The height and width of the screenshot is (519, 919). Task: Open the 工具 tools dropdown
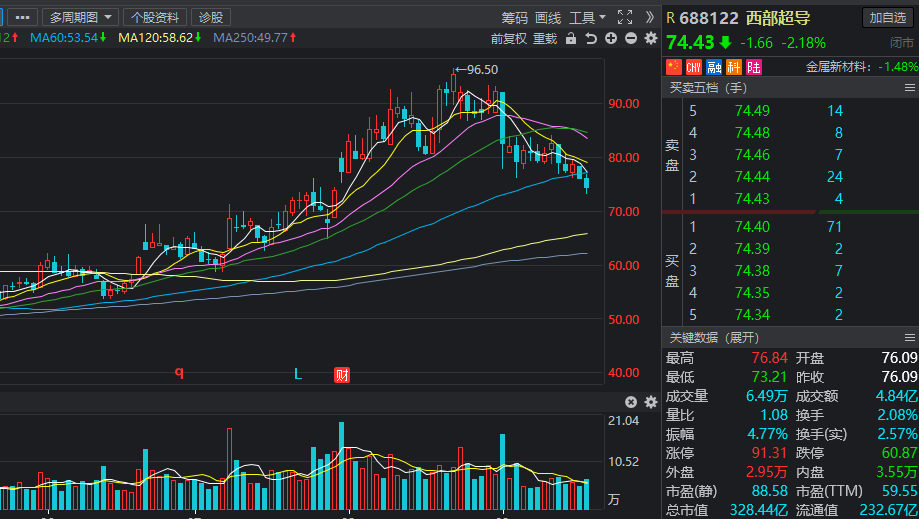[587, 17]
